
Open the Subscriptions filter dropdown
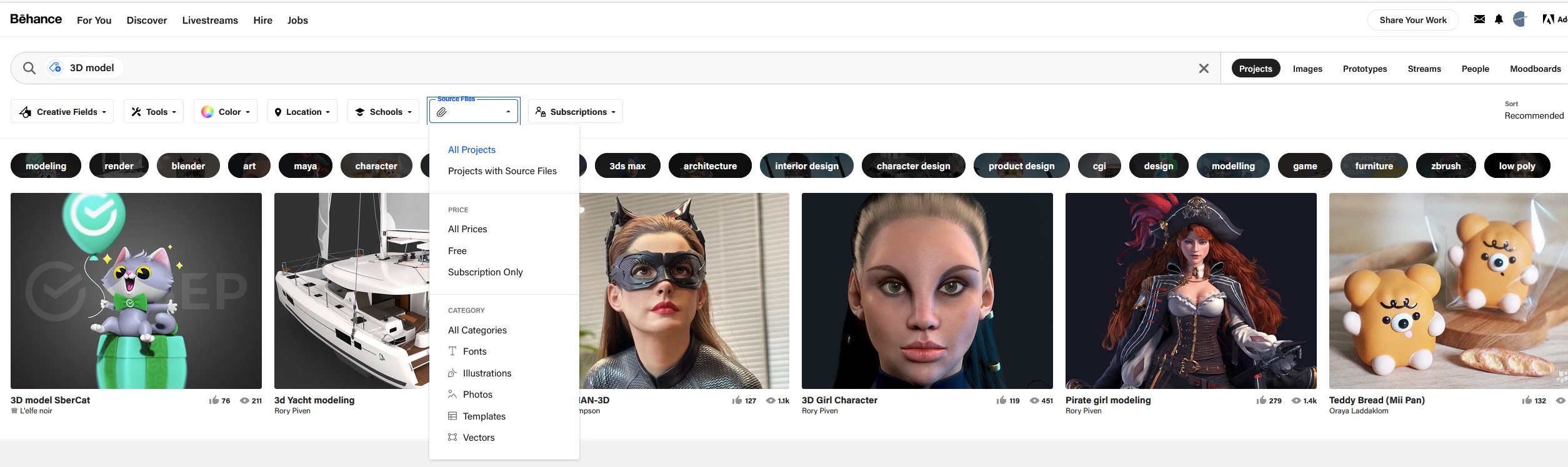click(576, 112)
